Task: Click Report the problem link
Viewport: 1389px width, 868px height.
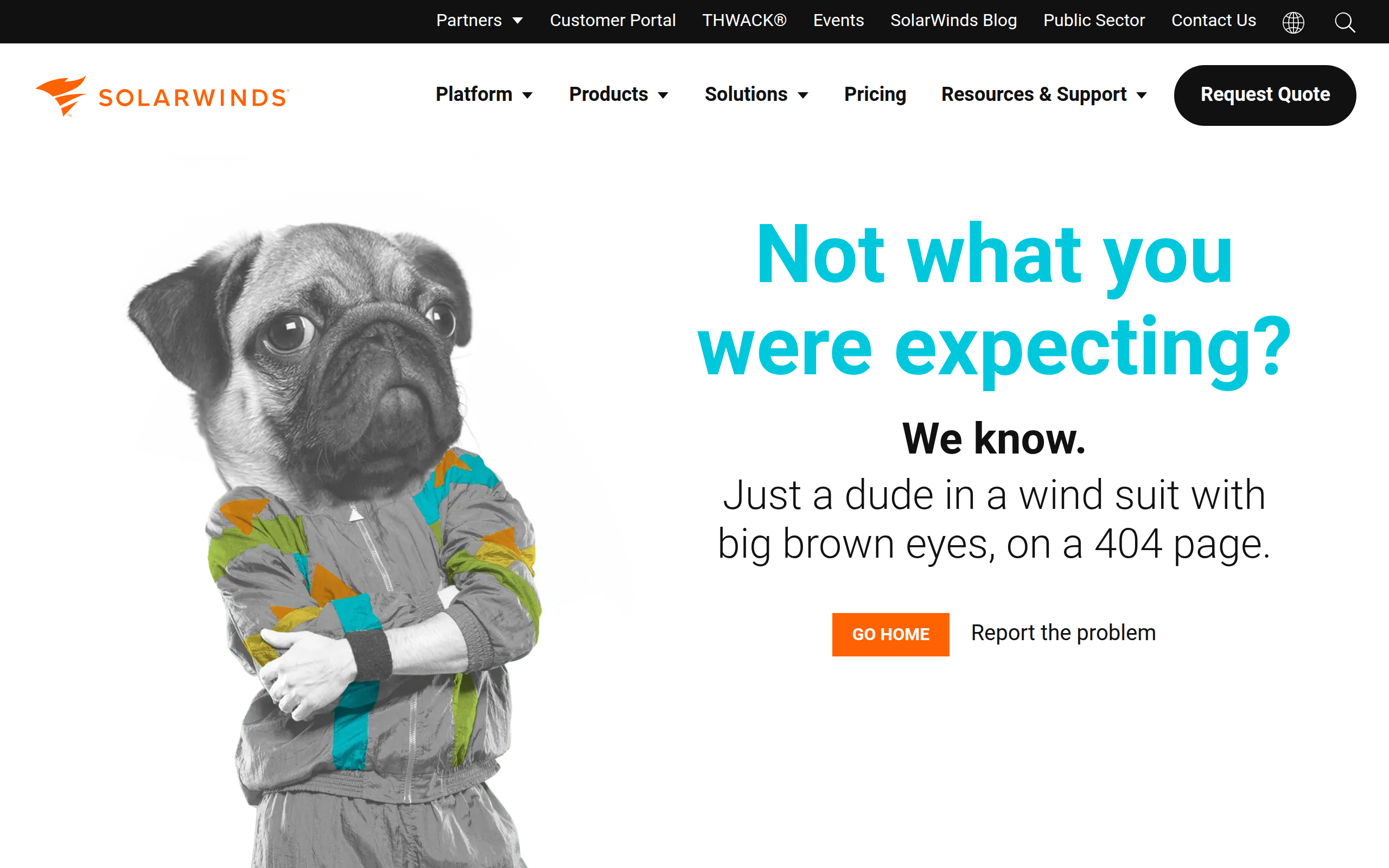Action: point(1063,633)
